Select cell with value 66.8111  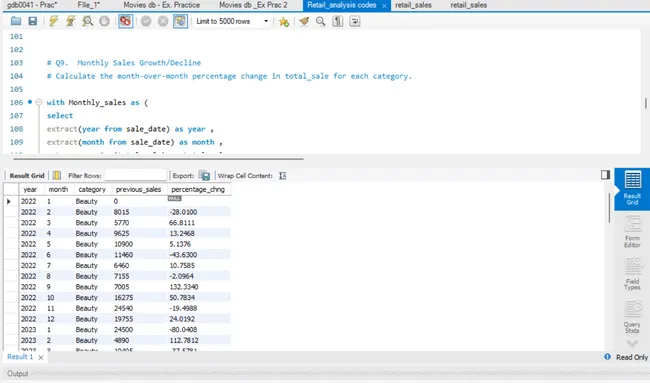199,223
